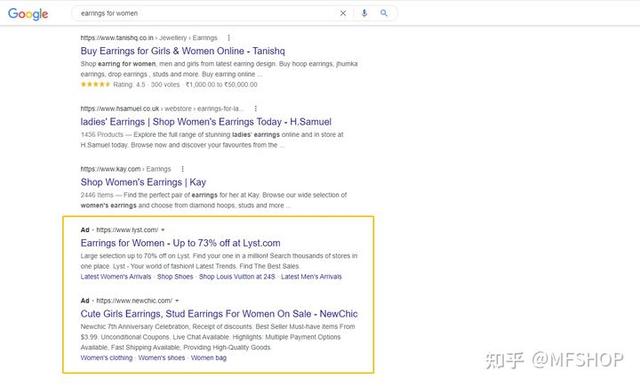Click the magnifying glass search icon
The image size is (640, 386).
pyautogui.click(x=384, y=13)
